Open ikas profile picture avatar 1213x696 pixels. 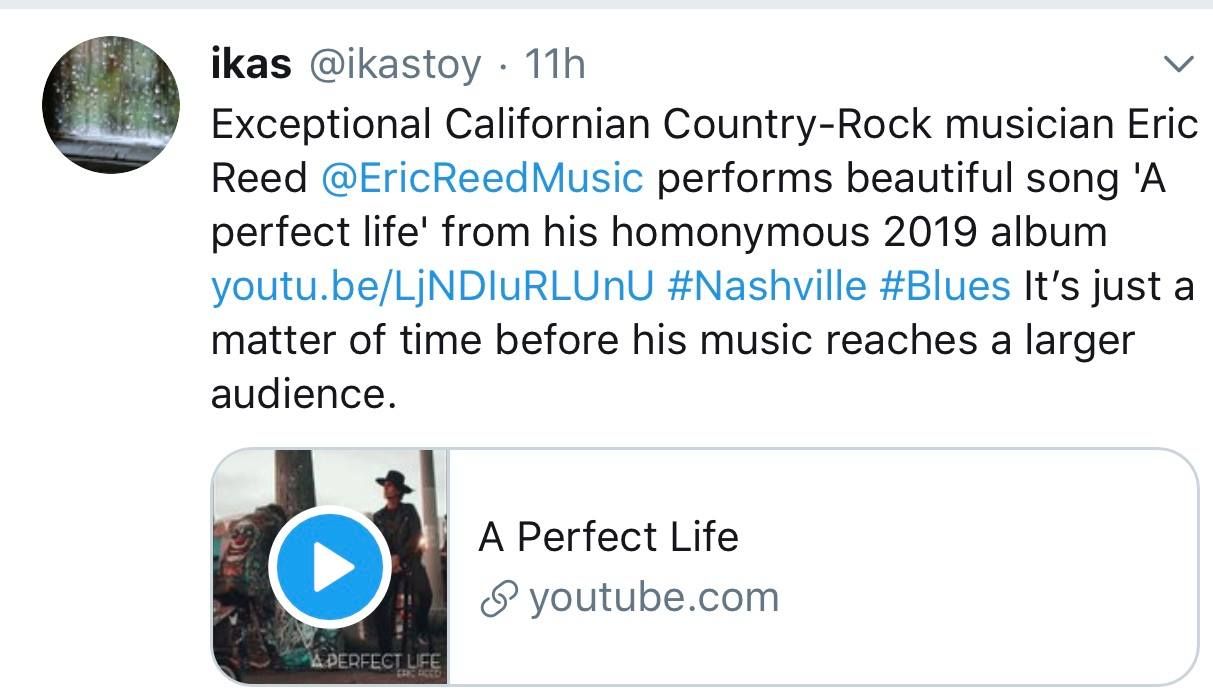[x=111, y=105]
